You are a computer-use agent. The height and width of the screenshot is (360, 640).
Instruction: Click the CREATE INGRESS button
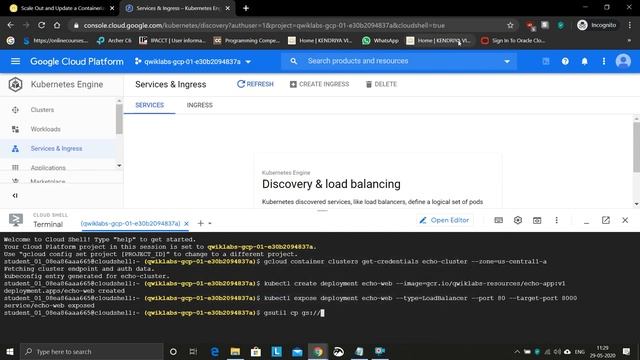click(320, 84)
